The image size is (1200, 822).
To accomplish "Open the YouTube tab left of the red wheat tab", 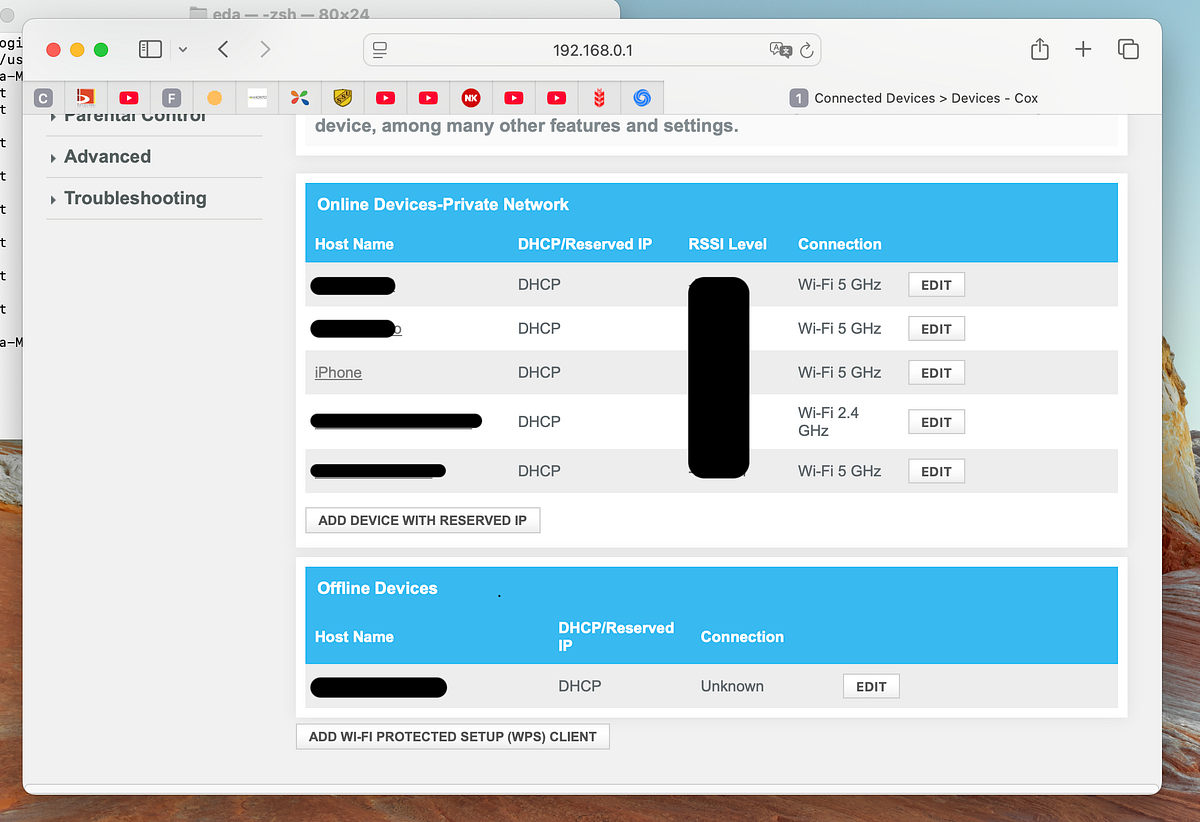I will [x=557, y=98].
